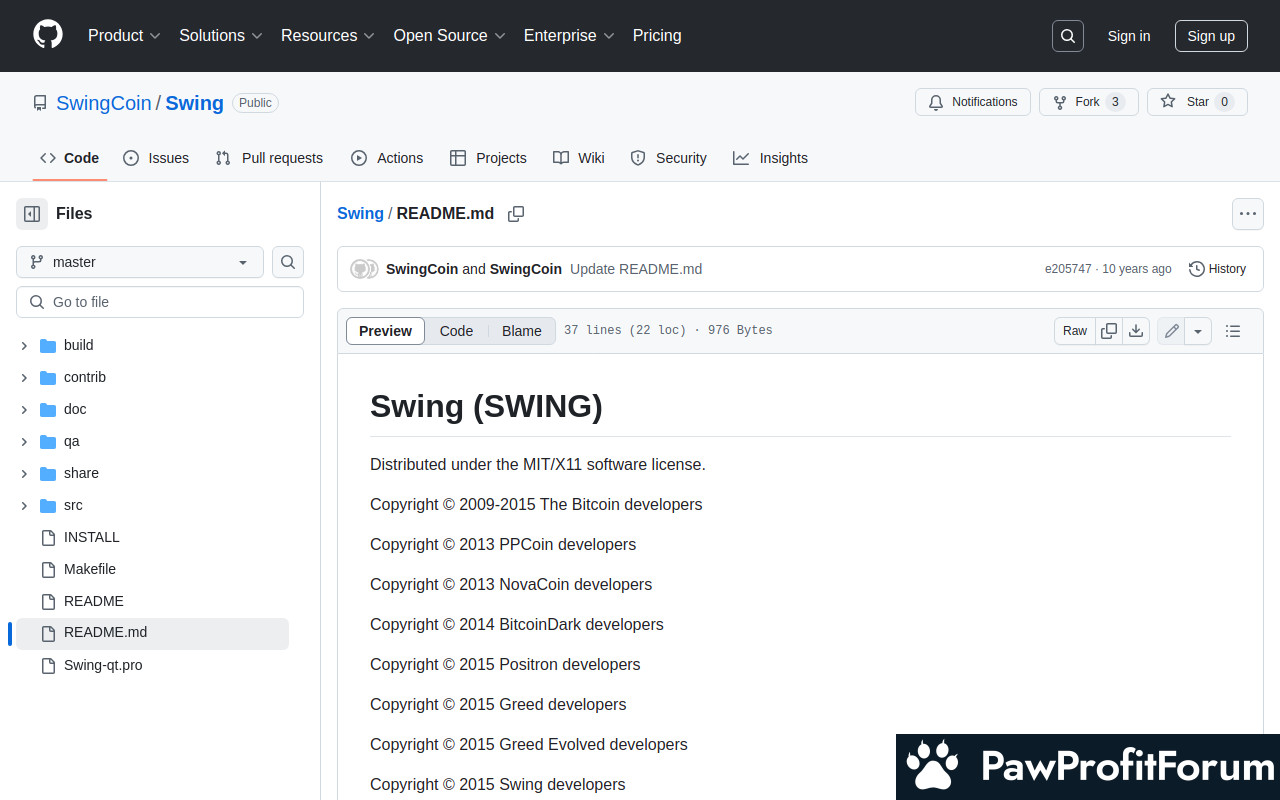Click the Sign up button
This screenshot has height=800, width=1280.
click(x=1211, y=36)
